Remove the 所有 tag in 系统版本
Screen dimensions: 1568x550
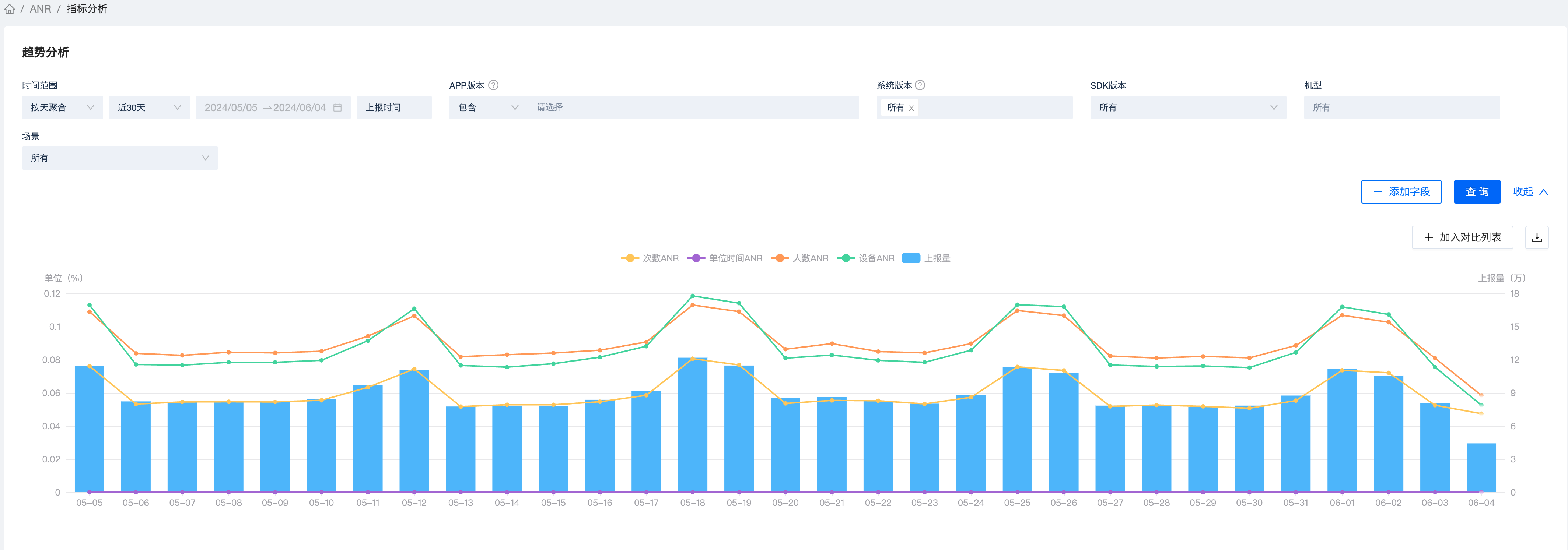(x=911, y=108)
